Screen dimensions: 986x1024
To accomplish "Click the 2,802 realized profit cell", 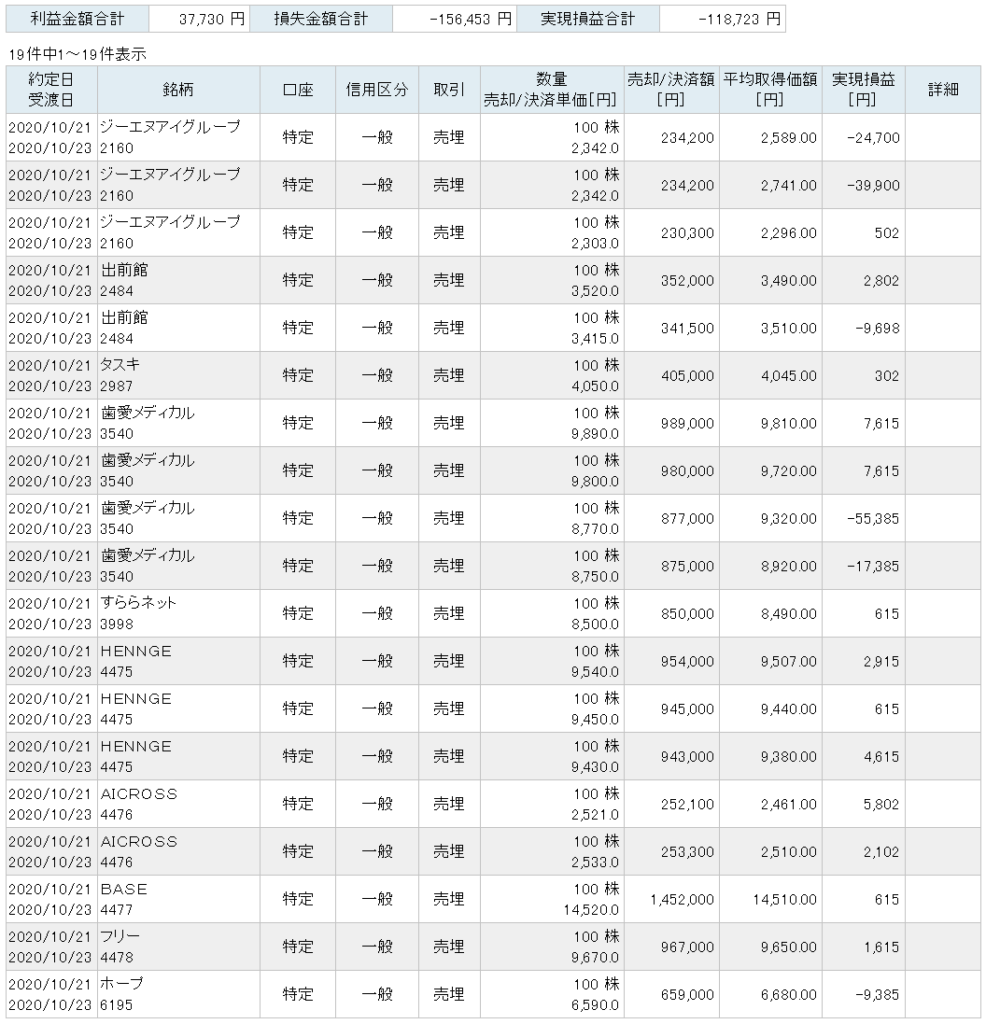I will pos(863,281).
